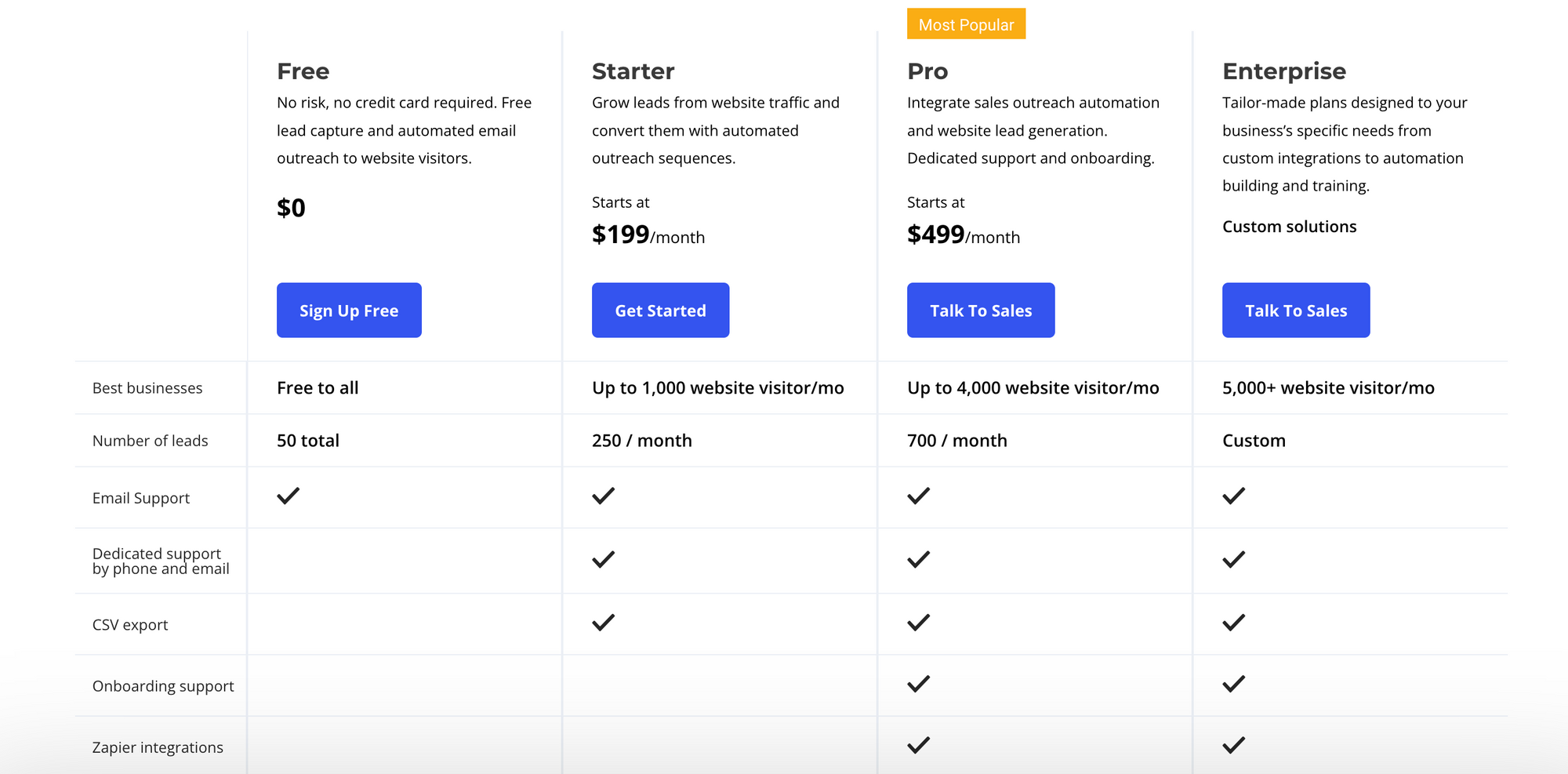Viewport: 1568px width, 774px height.
Task: Click the Enterprise plan title
Action: pos(1283,71)
